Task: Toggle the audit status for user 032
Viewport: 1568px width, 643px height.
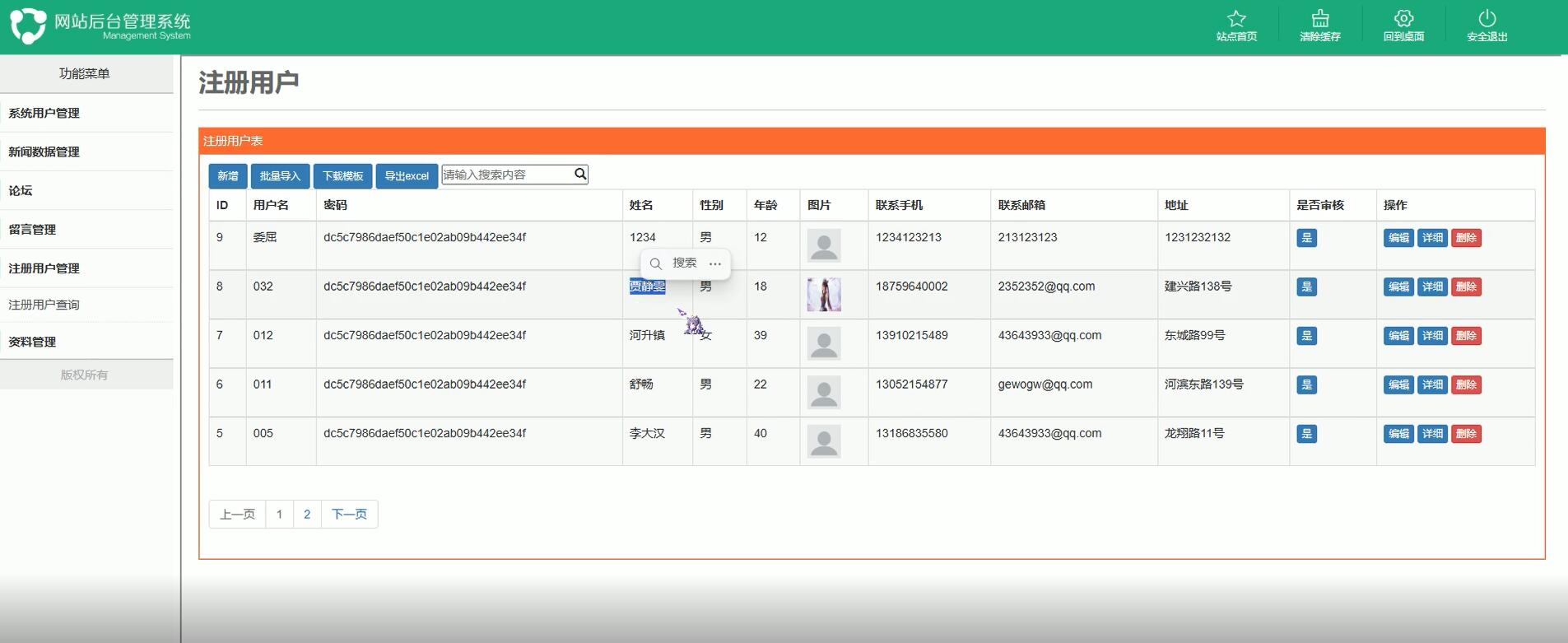Action: coord(1306,287)
